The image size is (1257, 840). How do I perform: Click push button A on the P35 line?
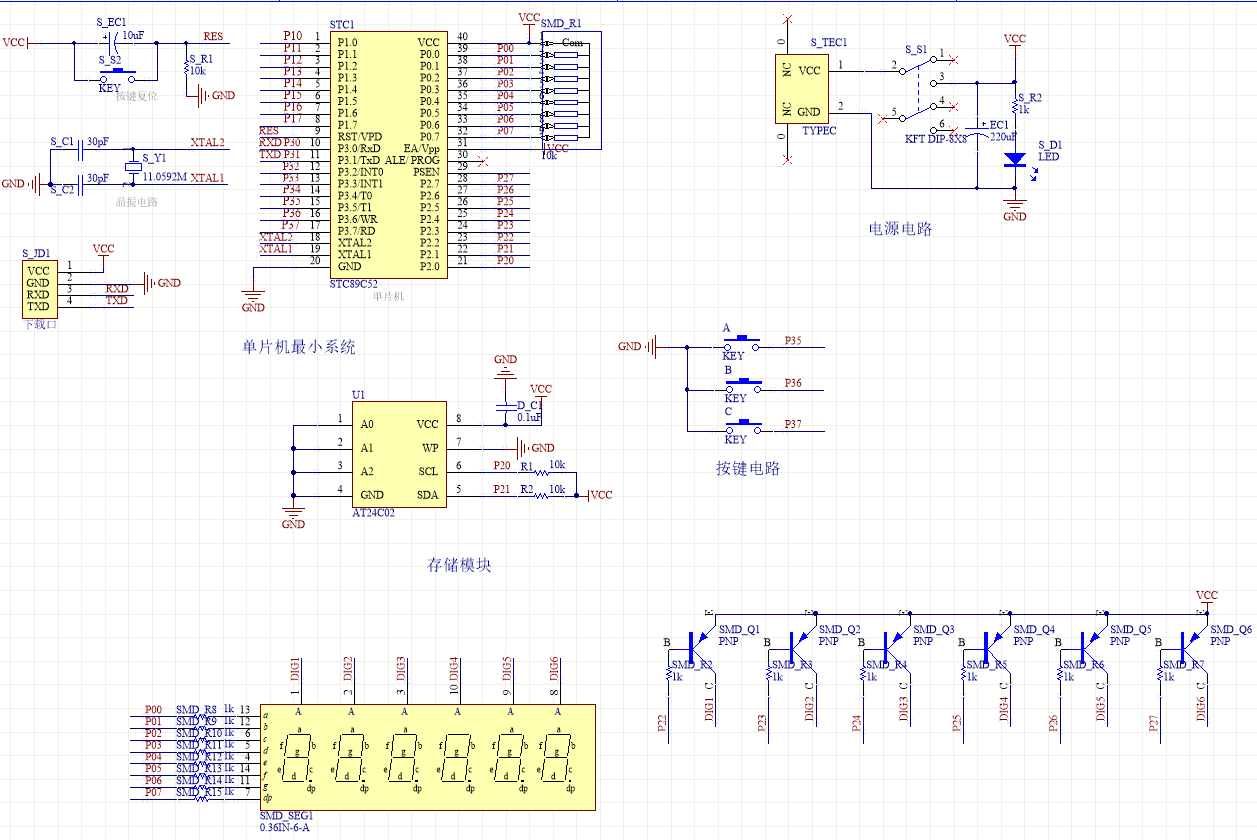[x=740, y=345]
